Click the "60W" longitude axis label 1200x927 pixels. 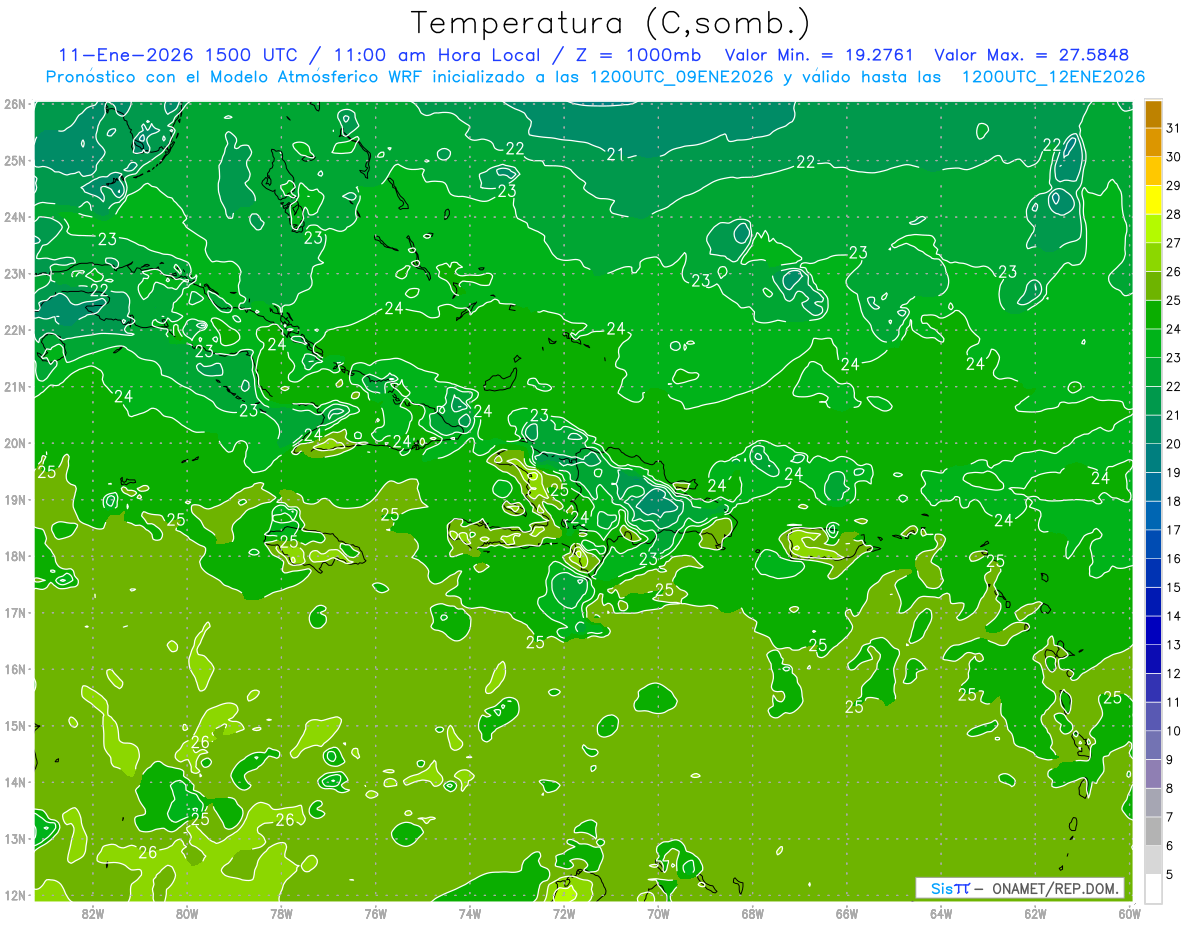click(x=1130, y=913)
